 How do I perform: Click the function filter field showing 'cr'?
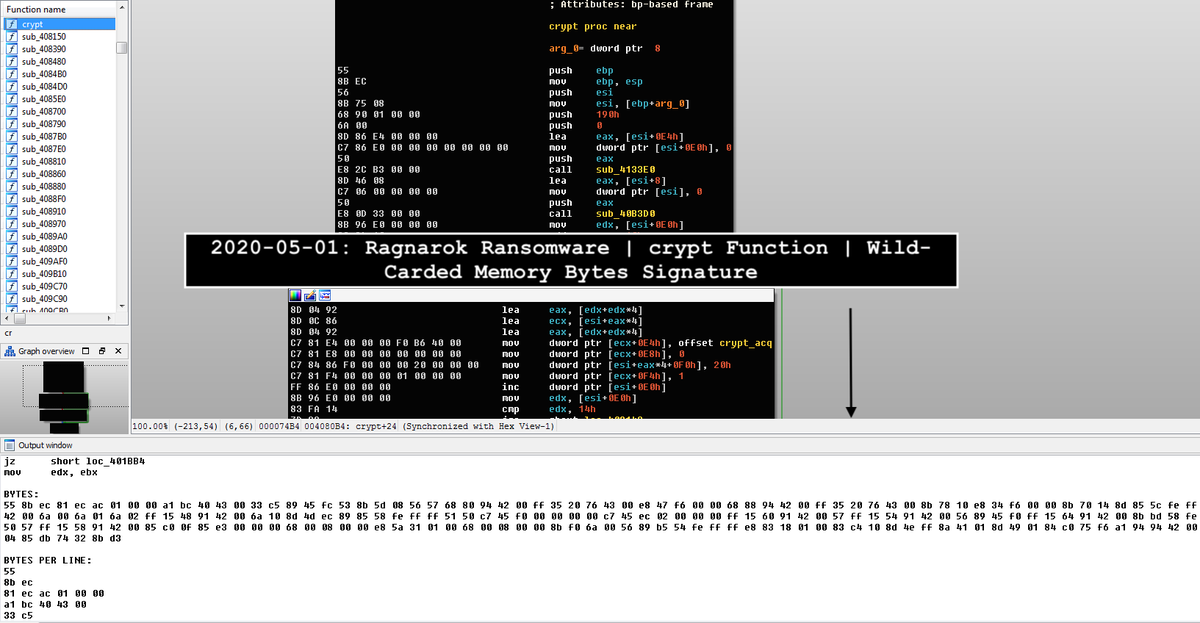click(x=63, y=332)
